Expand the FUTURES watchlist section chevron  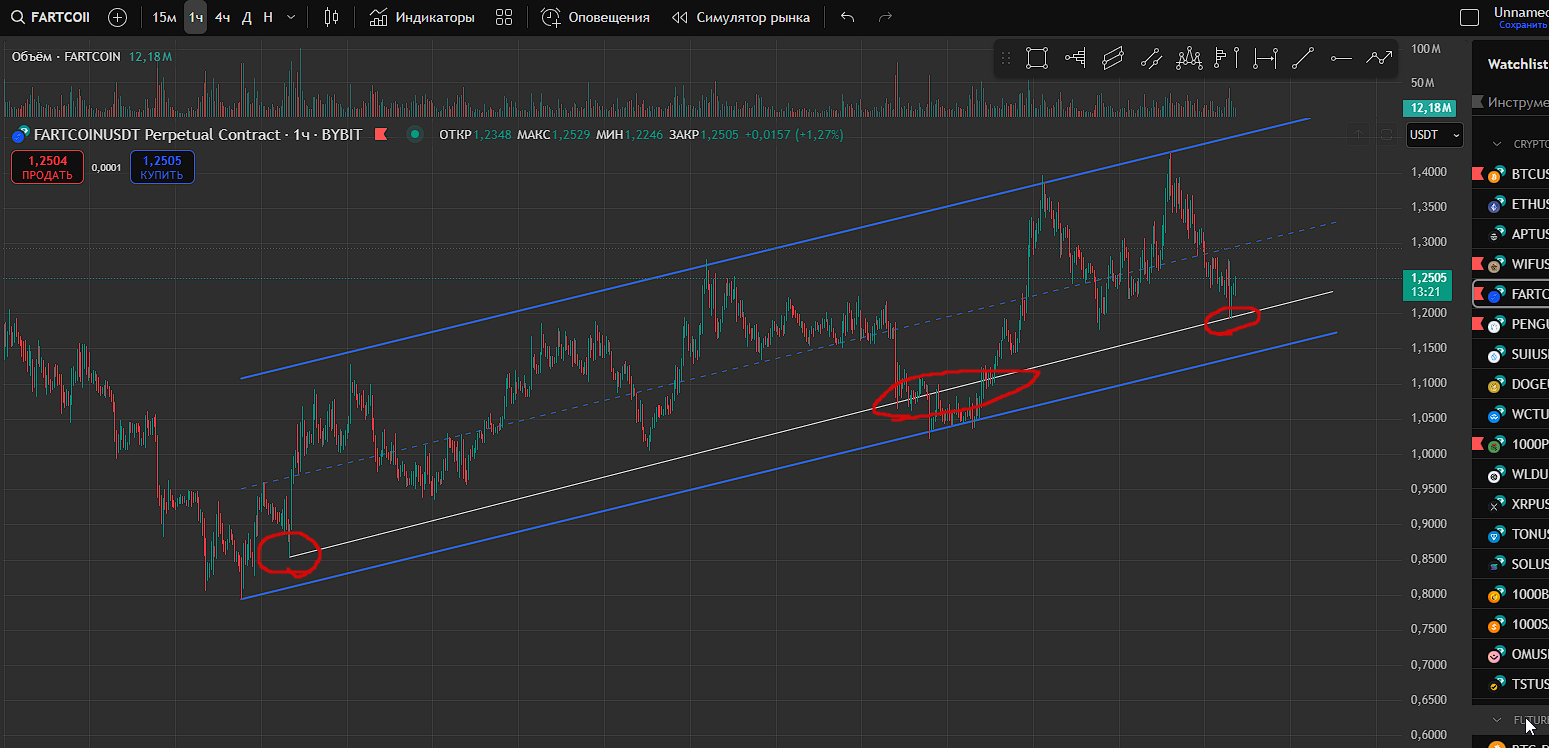(1497, 719)
